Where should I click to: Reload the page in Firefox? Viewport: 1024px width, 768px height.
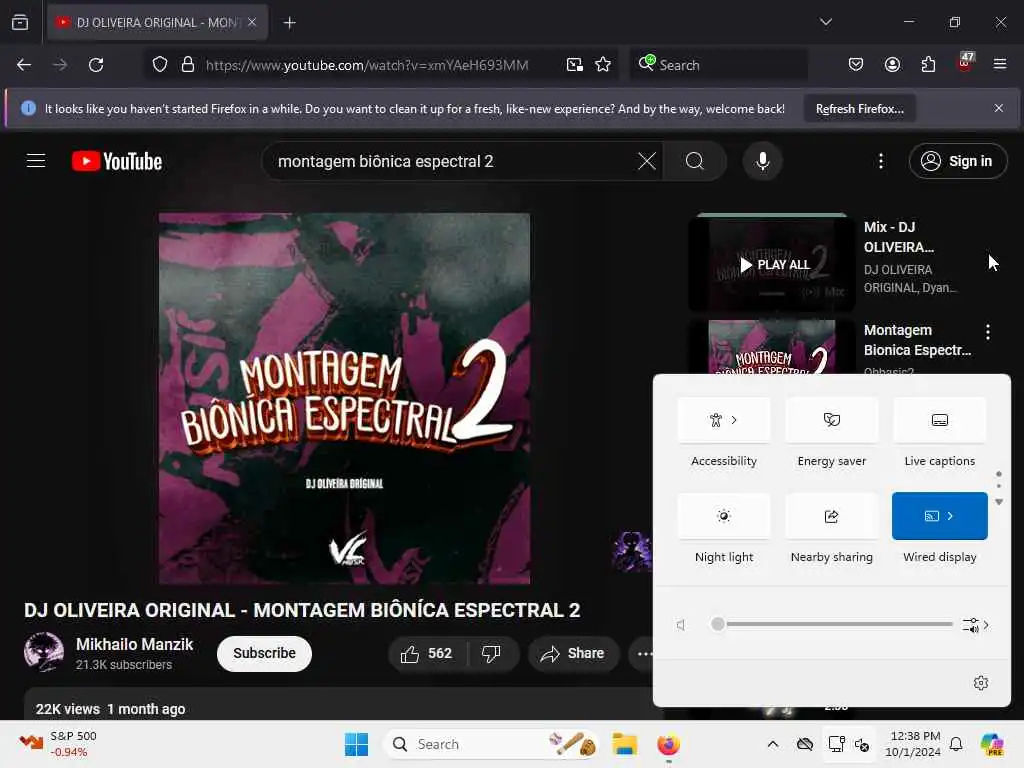[x=96, y=65]
